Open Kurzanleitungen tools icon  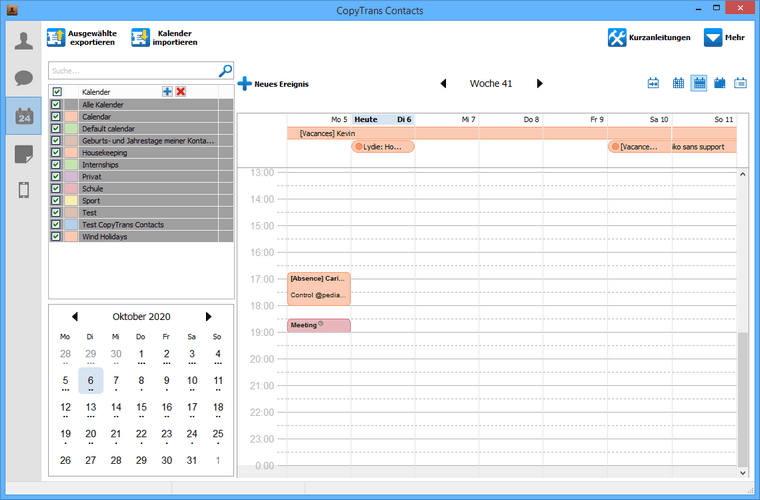pyautogui.click(x=617, y=38)
